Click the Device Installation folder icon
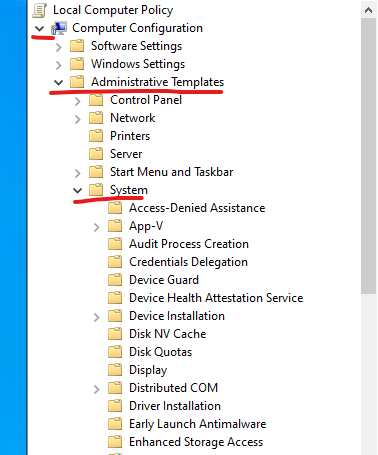 pyautogui.click(x=115, y=316)
